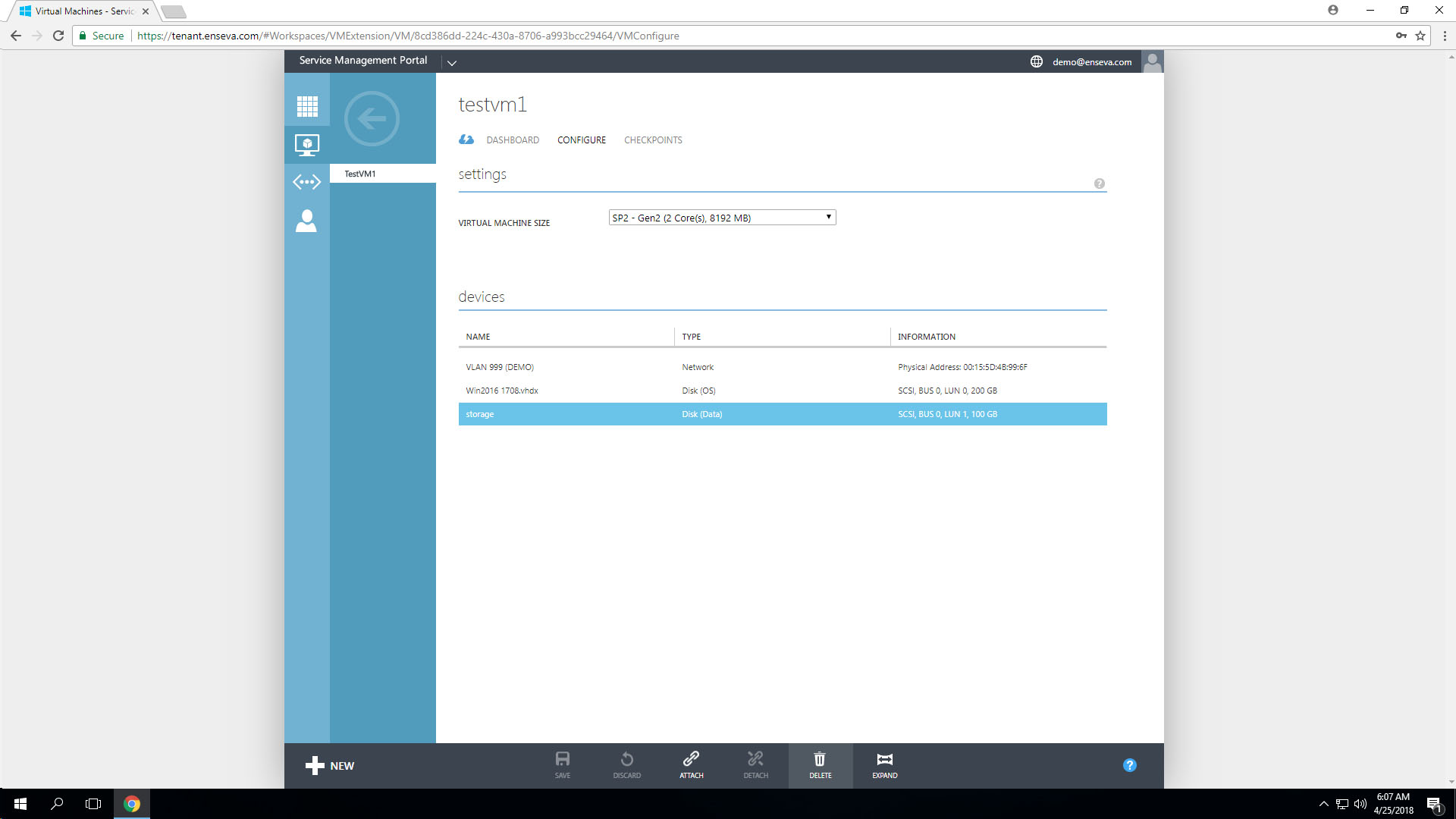Screen dimensions: 1456x819
Task: Click the Physical Address information cell
Action: [x=962, y=367]
